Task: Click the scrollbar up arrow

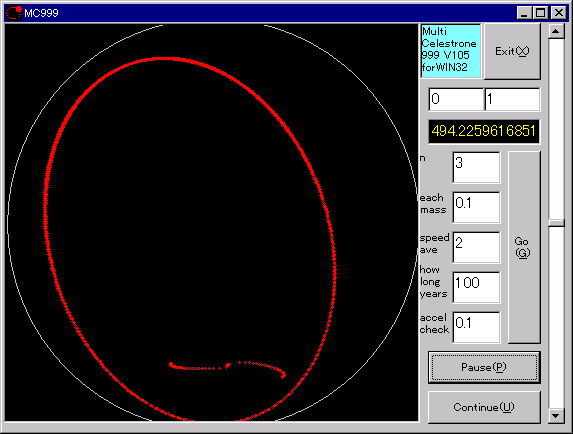Action: [556, 31]
